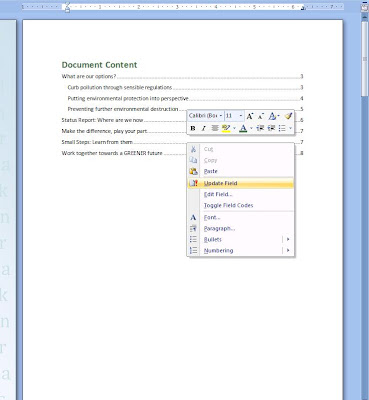Click the 'What are our options?' TOC entry
369x400 pixels.
coord(89,76)
